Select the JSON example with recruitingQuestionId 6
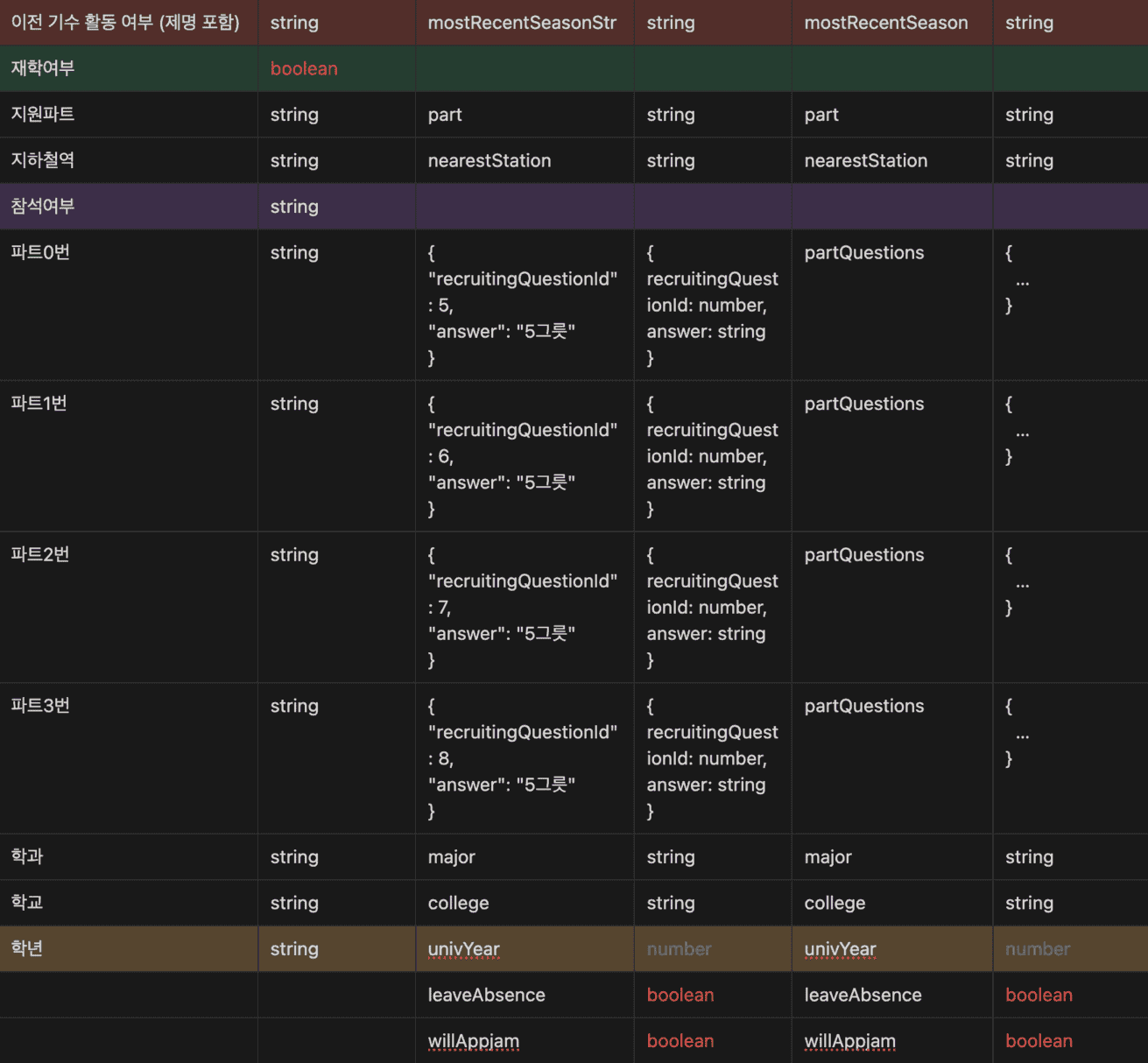1148x1063 pixels. tap(522, 456)
